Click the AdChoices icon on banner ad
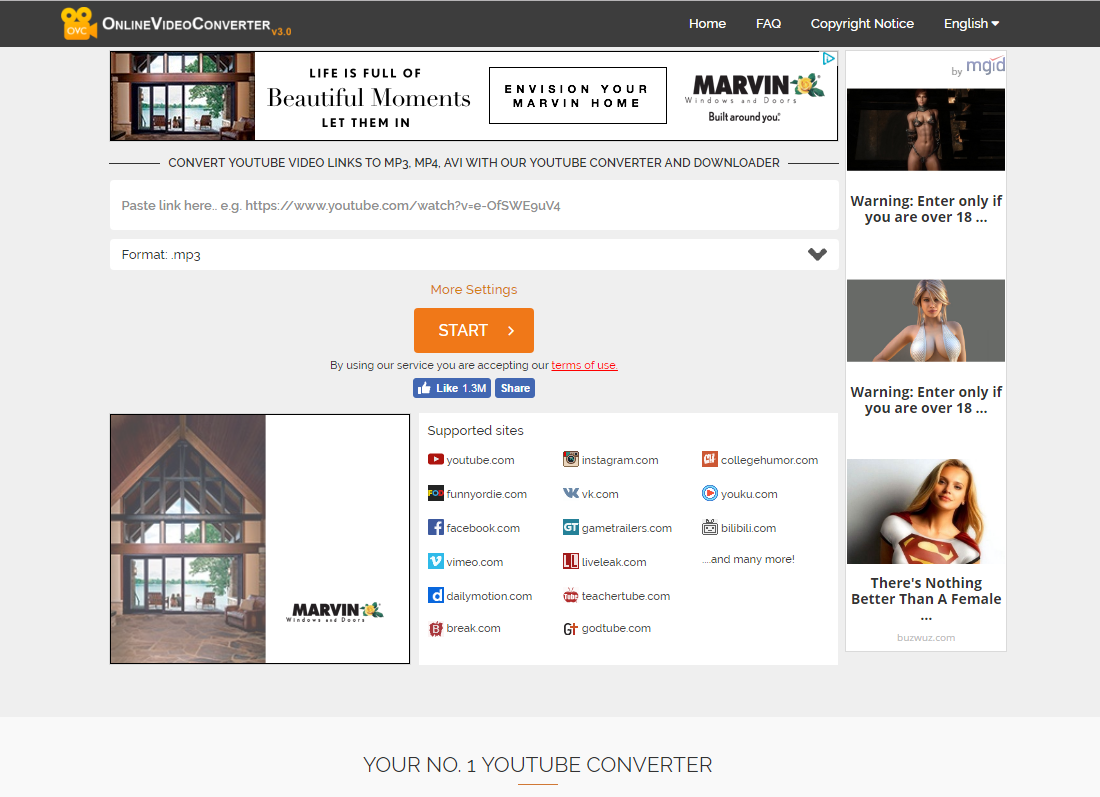The width and height of the screenshot is (1100, 797). (x=829, y=59)
